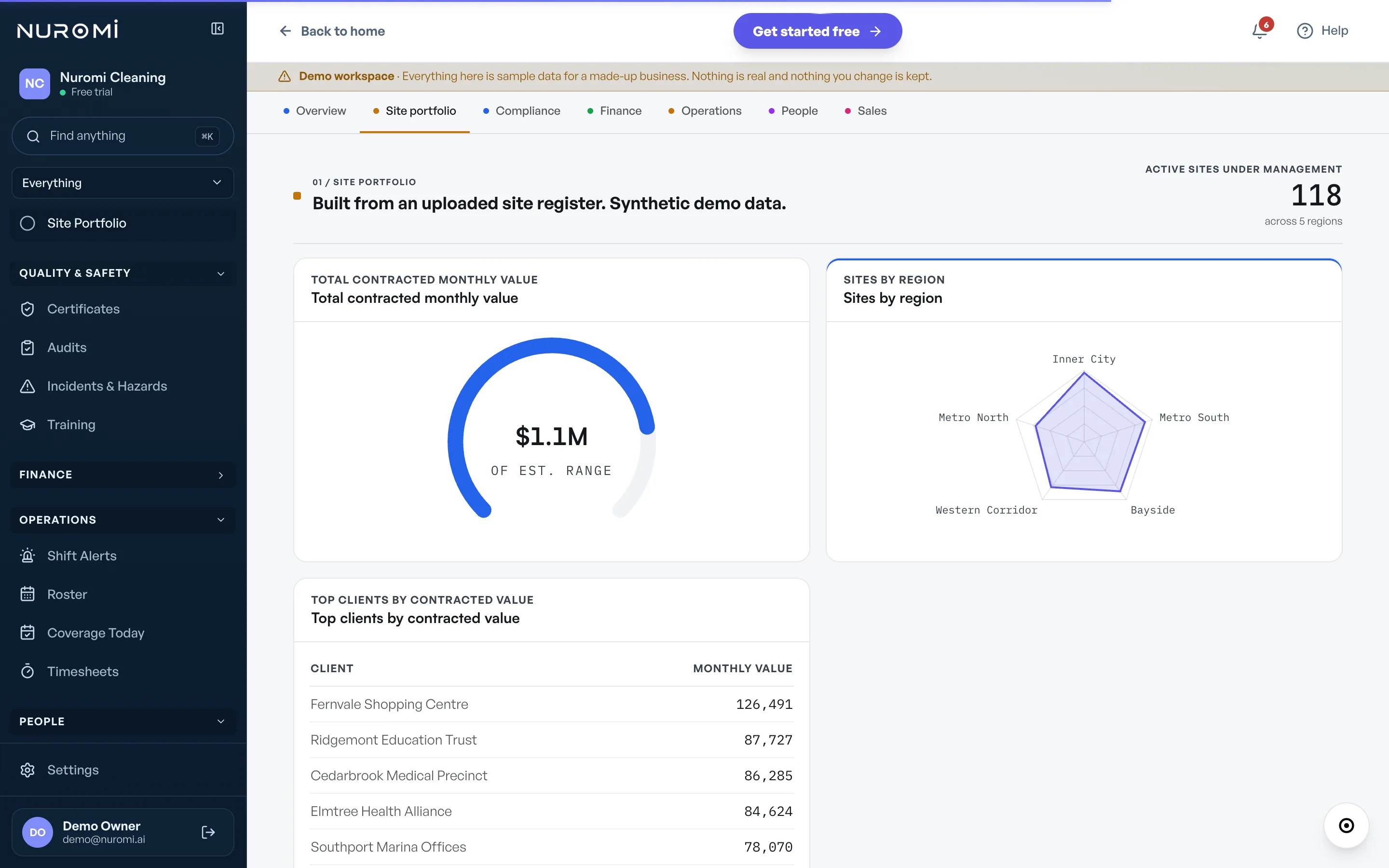Image resolution: width=1389 pixels, height=868 pixels.
Task: Switch to the Compliance tab
Action: (522, 111)
